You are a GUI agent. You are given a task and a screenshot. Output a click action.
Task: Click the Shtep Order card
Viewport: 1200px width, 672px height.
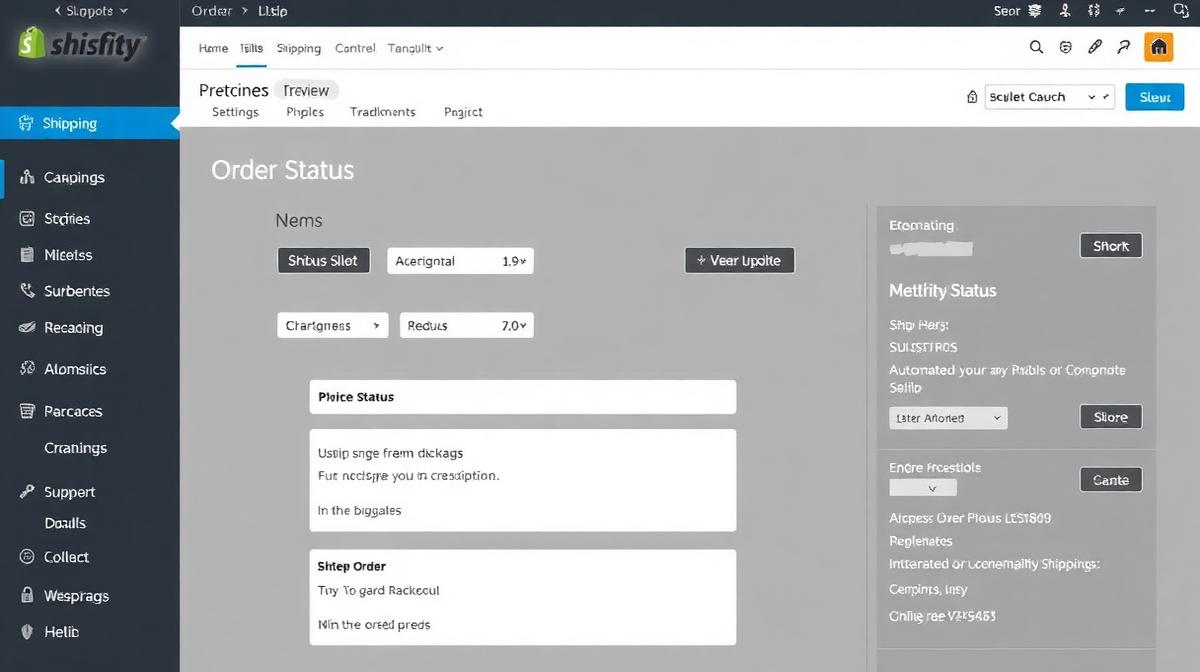[523, 597]
